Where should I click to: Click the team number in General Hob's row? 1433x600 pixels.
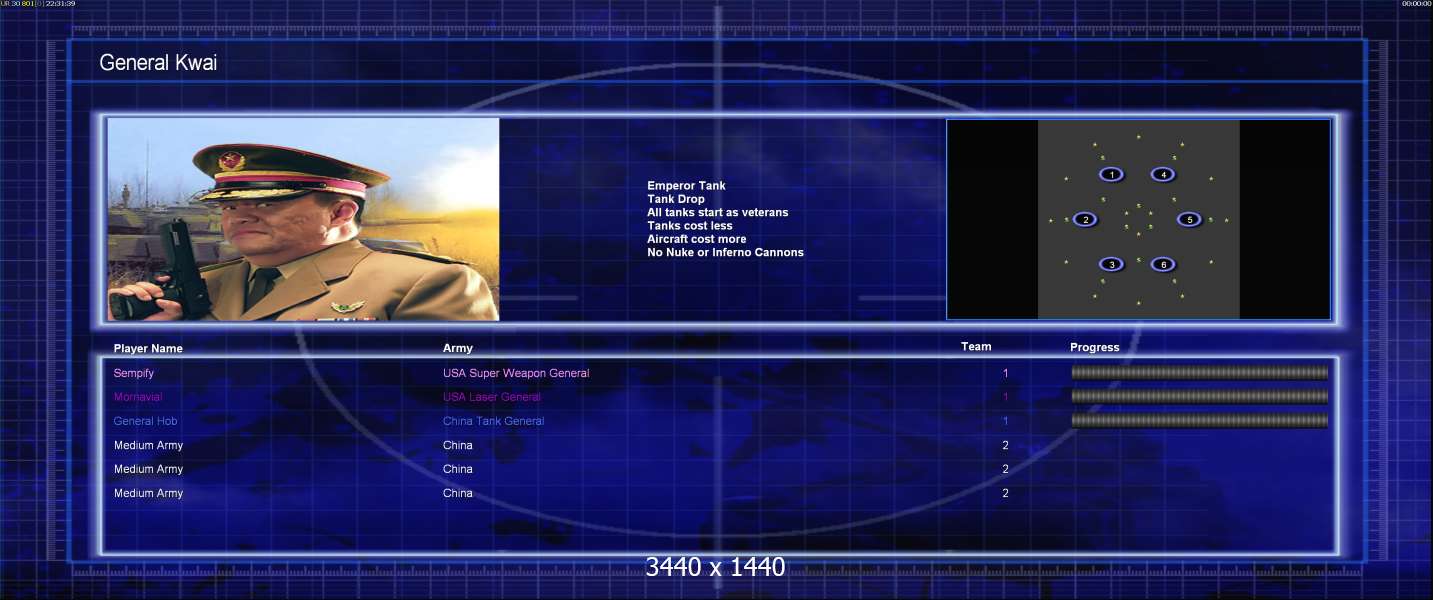(1006, 421)
